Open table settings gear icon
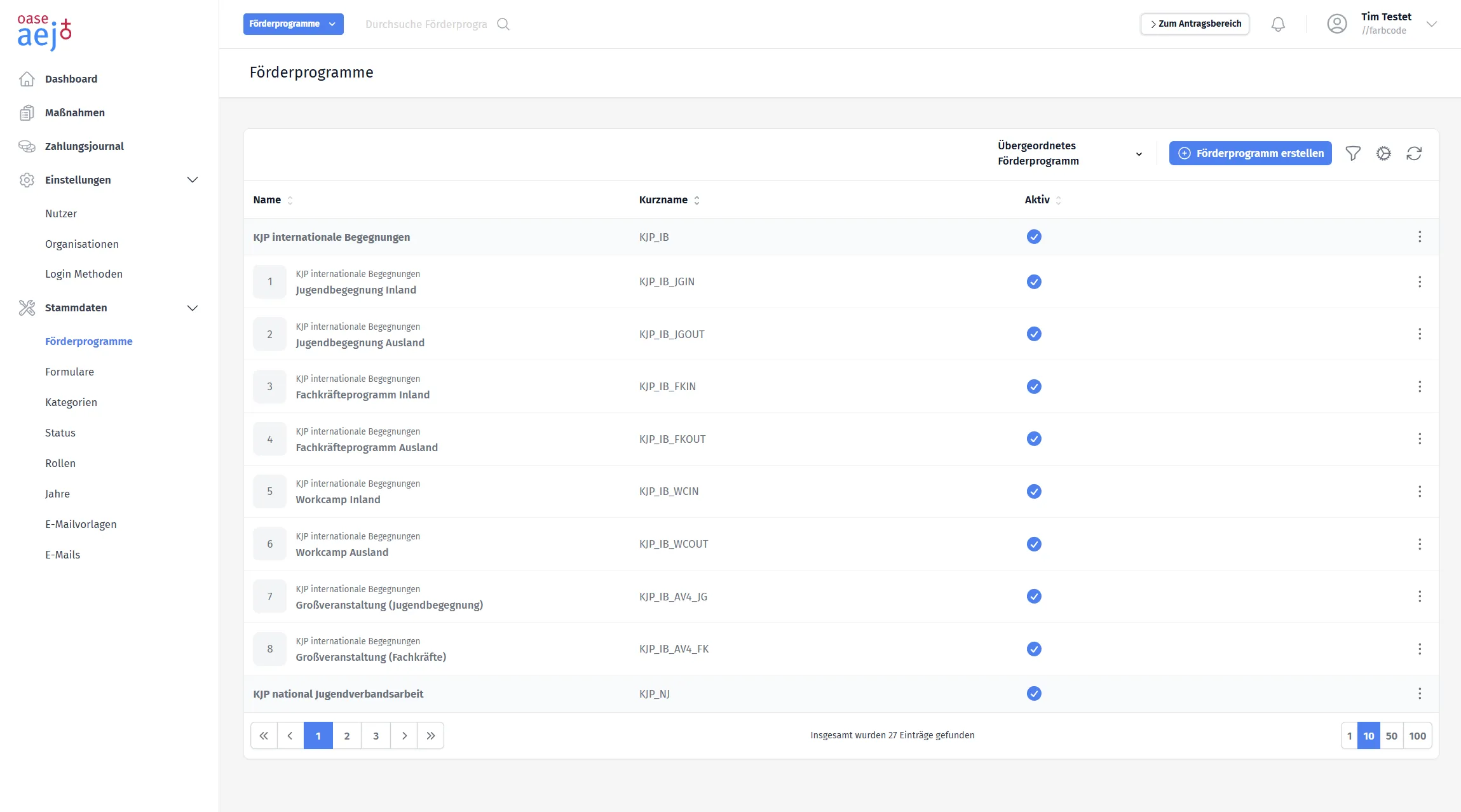The height and width of the screenshot is (812, 1461). [x=1383, y=153]
